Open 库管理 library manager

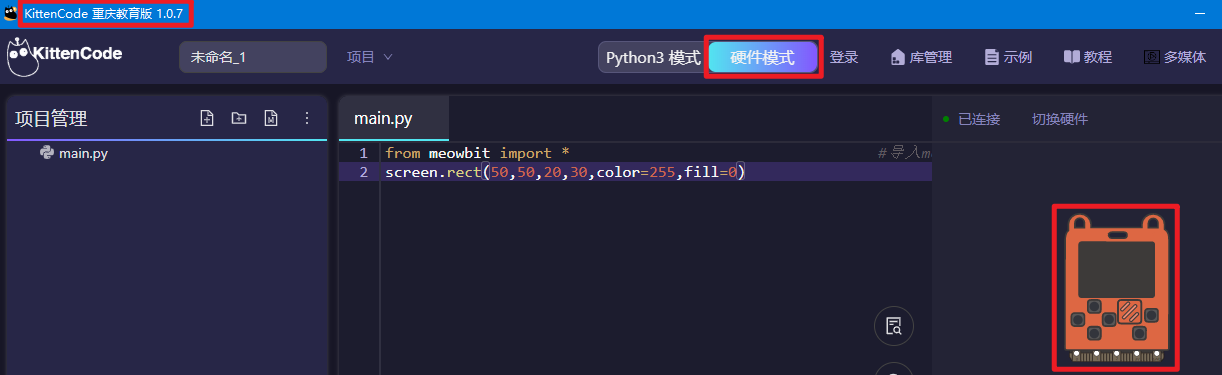[921, 58]
